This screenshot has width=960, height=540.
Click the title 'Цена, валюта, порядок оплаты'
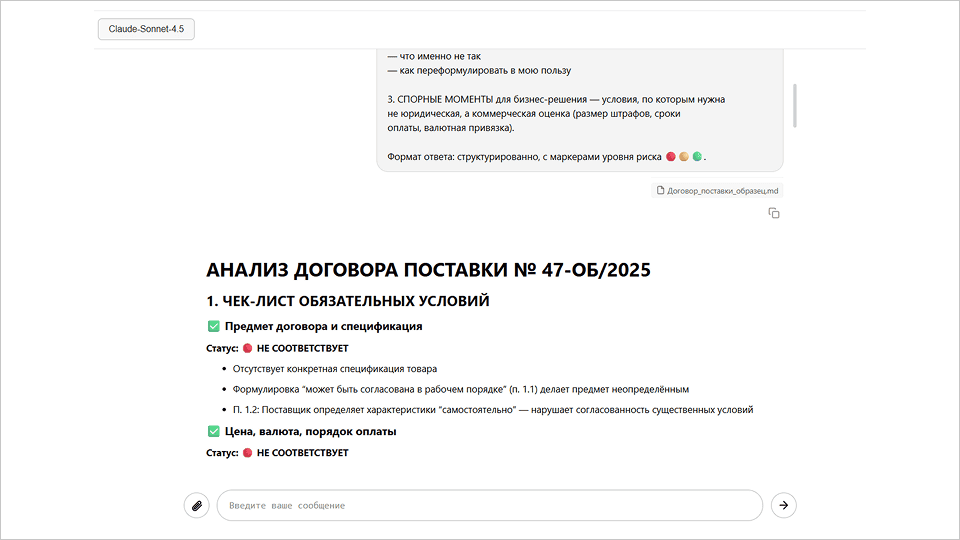pos(310,432)
